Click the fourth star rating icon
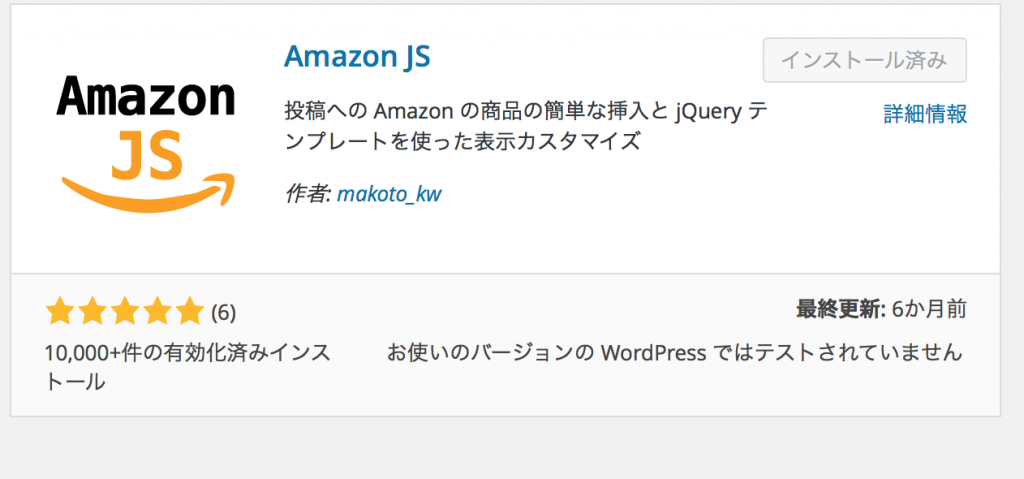Image resolution: width=1024 pixels, height=479 pixels. (157, 313)
